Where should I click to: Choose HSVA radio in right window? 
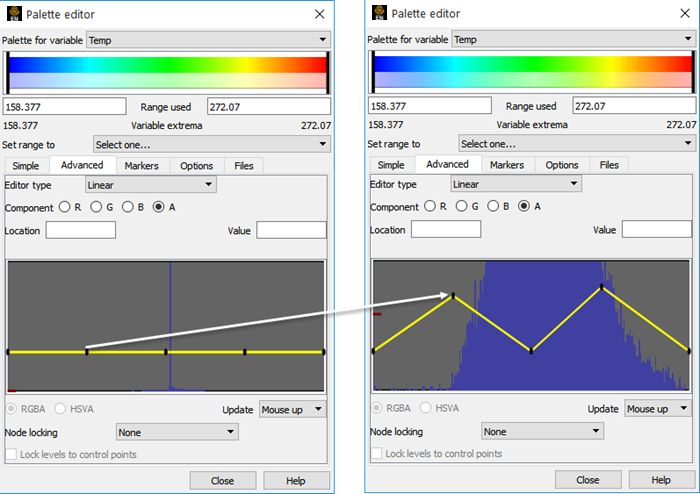[425, 408]
